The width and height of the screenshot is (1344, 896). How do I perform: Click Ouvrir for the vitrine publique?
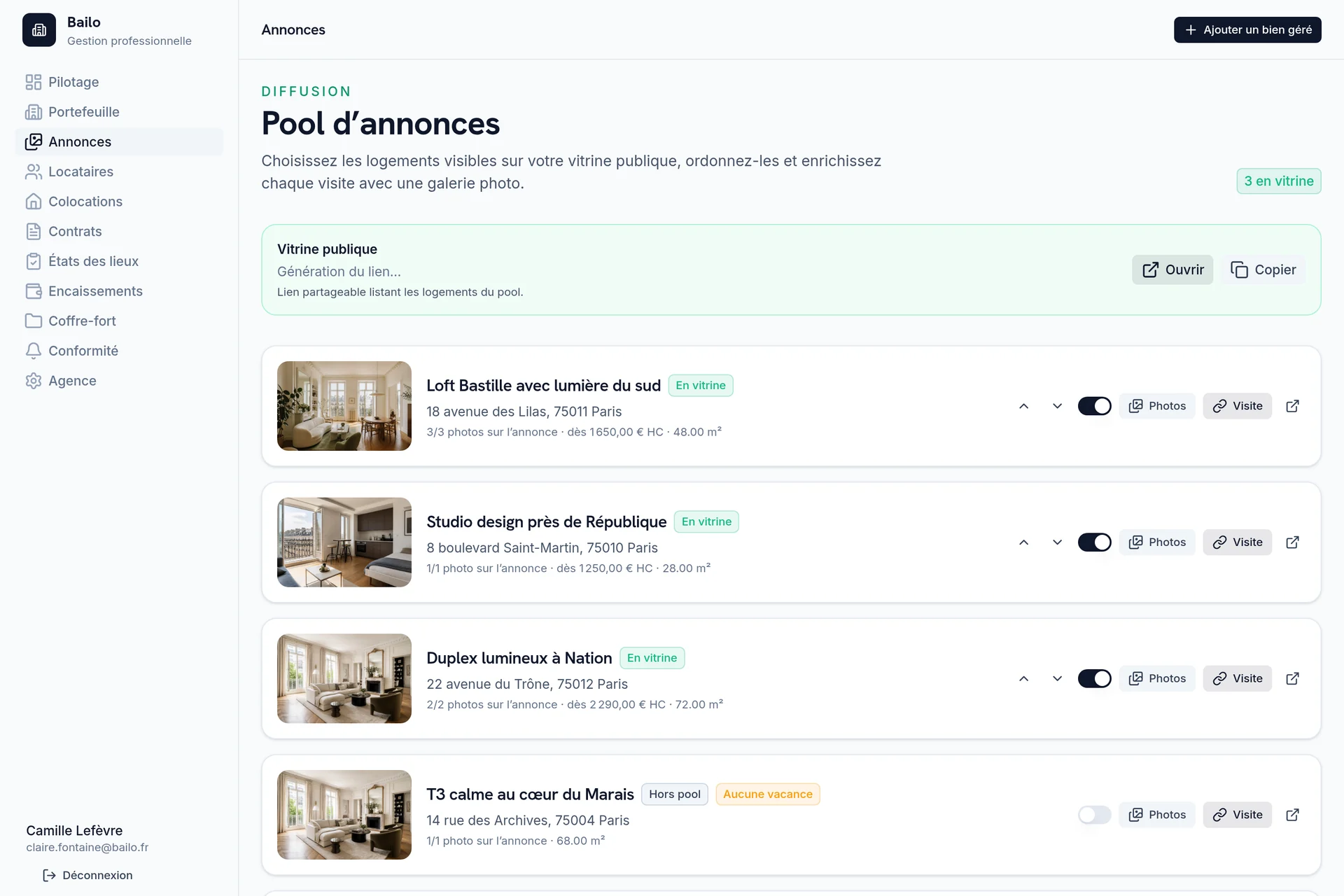(1172, 270)
